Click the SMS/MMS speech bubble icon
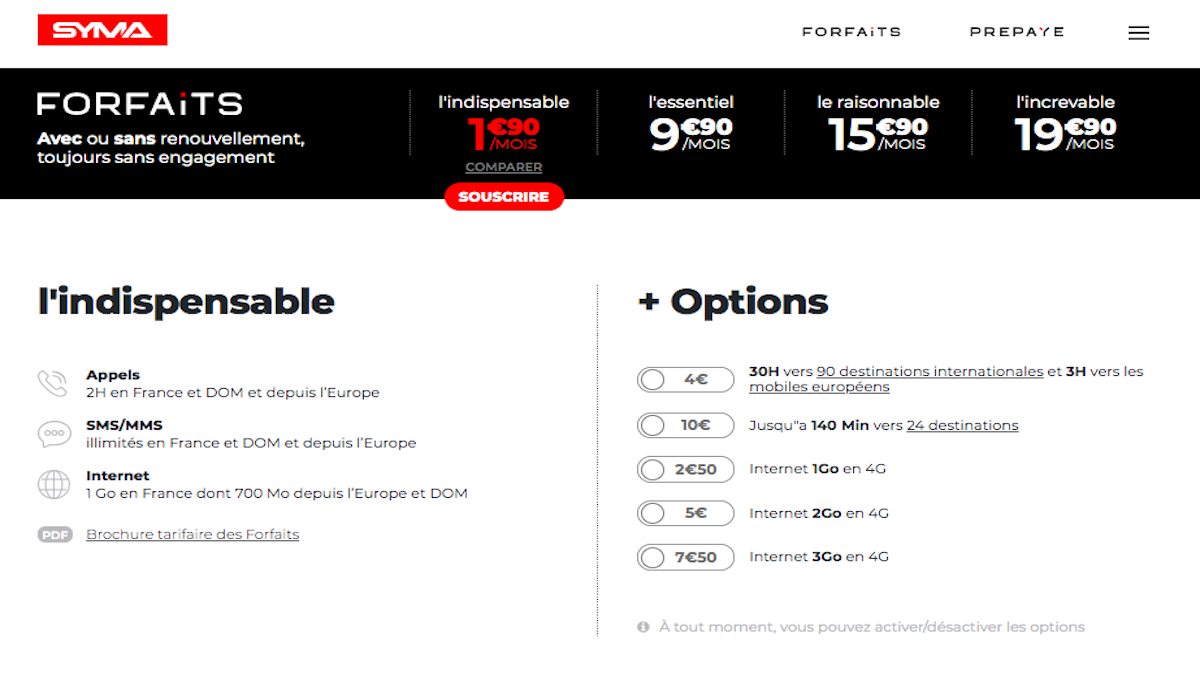1200x675 pixels. (53, 434)
